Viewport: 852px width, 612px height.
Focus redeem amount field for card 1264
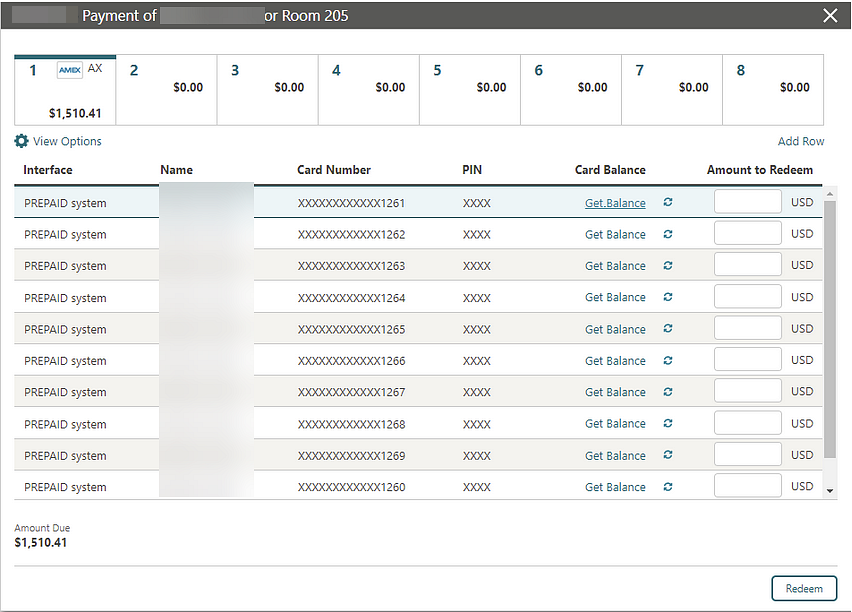click(748, 296)
